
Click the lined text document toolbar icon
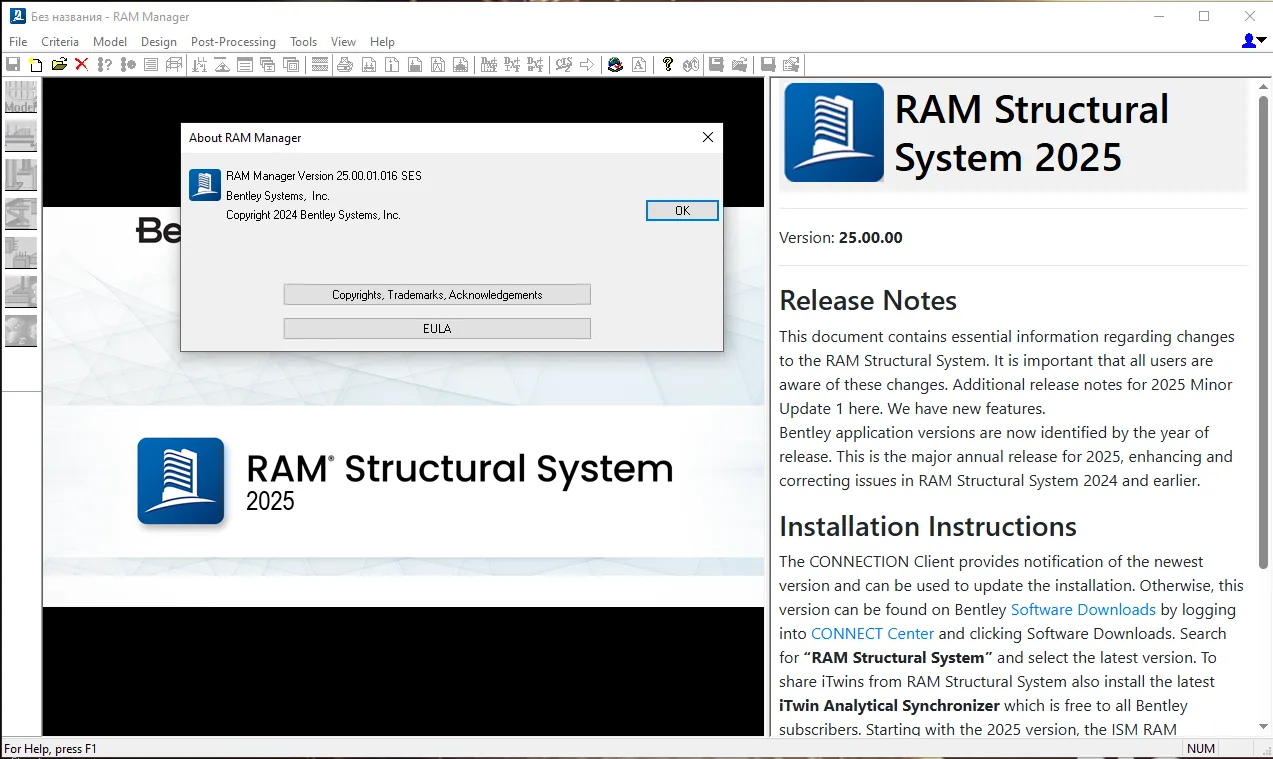pos(150,65)
